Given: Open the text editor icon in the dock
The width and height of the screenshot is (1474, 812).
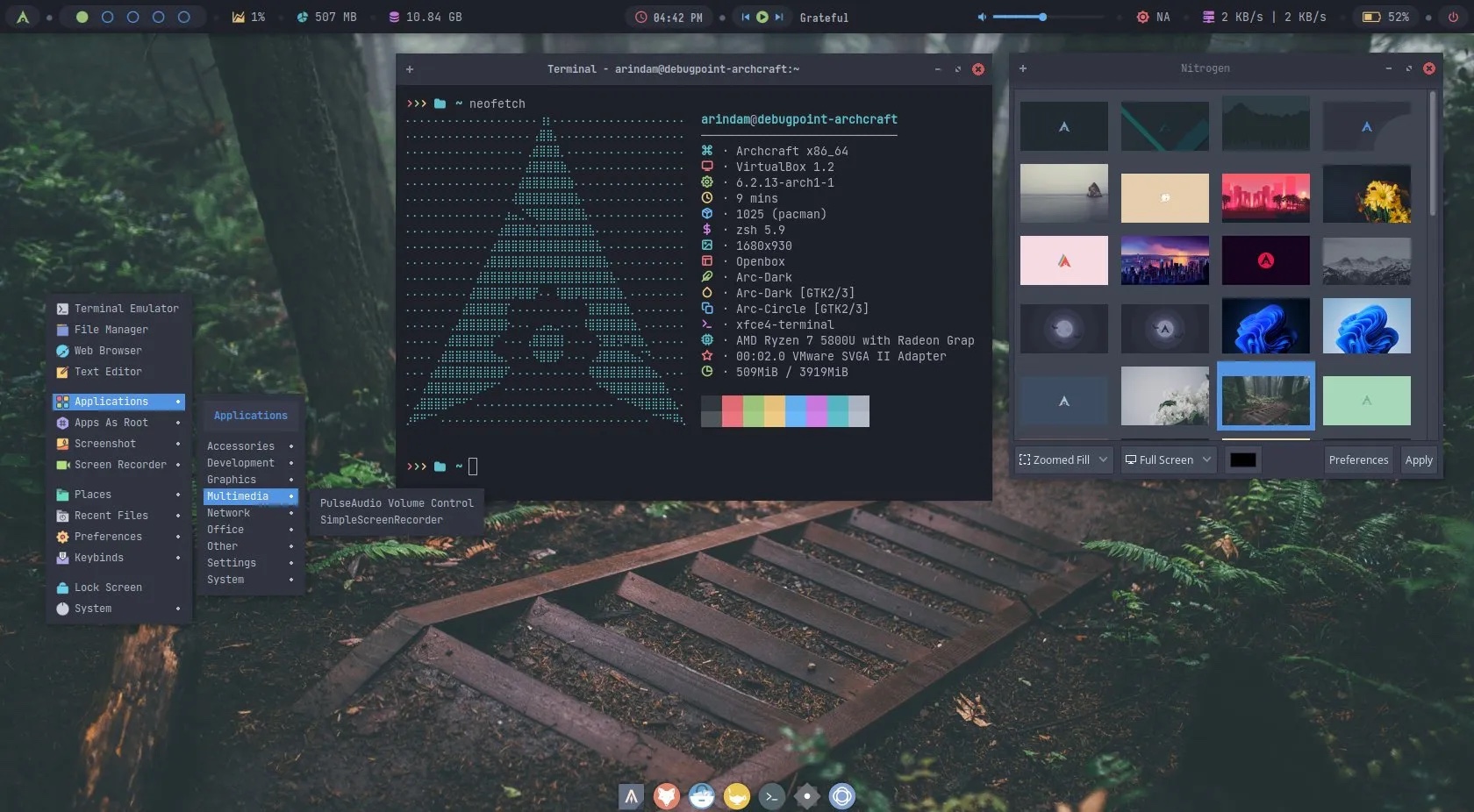Looking at the screenshot, I should [736, 796].
